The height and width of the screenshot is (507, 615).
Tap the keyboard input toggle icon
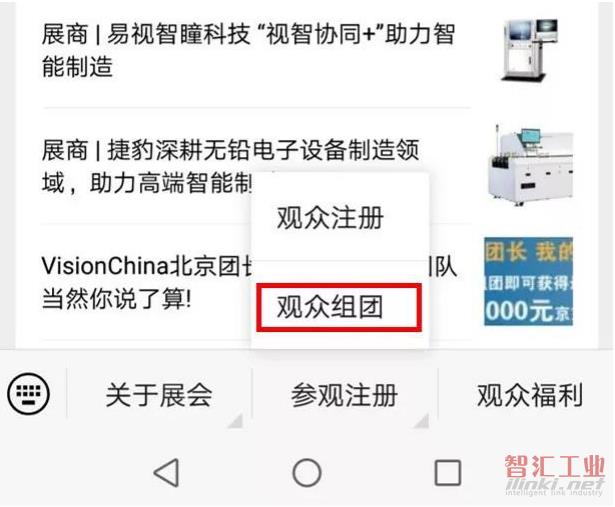point(29,394)
